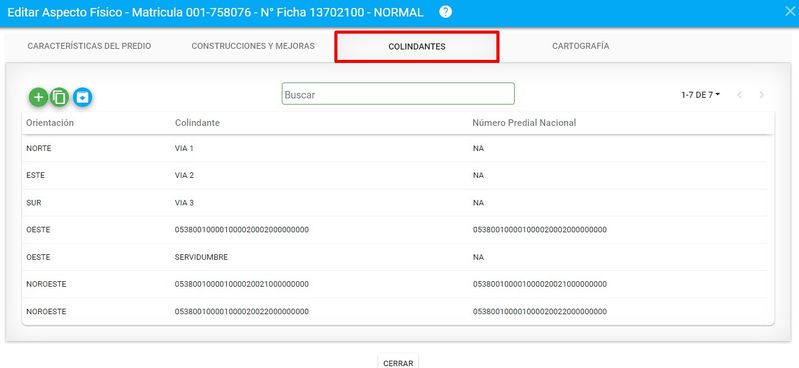
Task: Sort by Orientación column header
Action: (x=50, y=123)
